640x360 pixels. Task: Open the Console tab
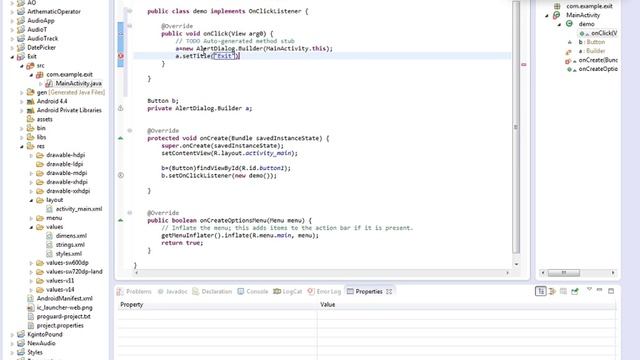(253, 291)
